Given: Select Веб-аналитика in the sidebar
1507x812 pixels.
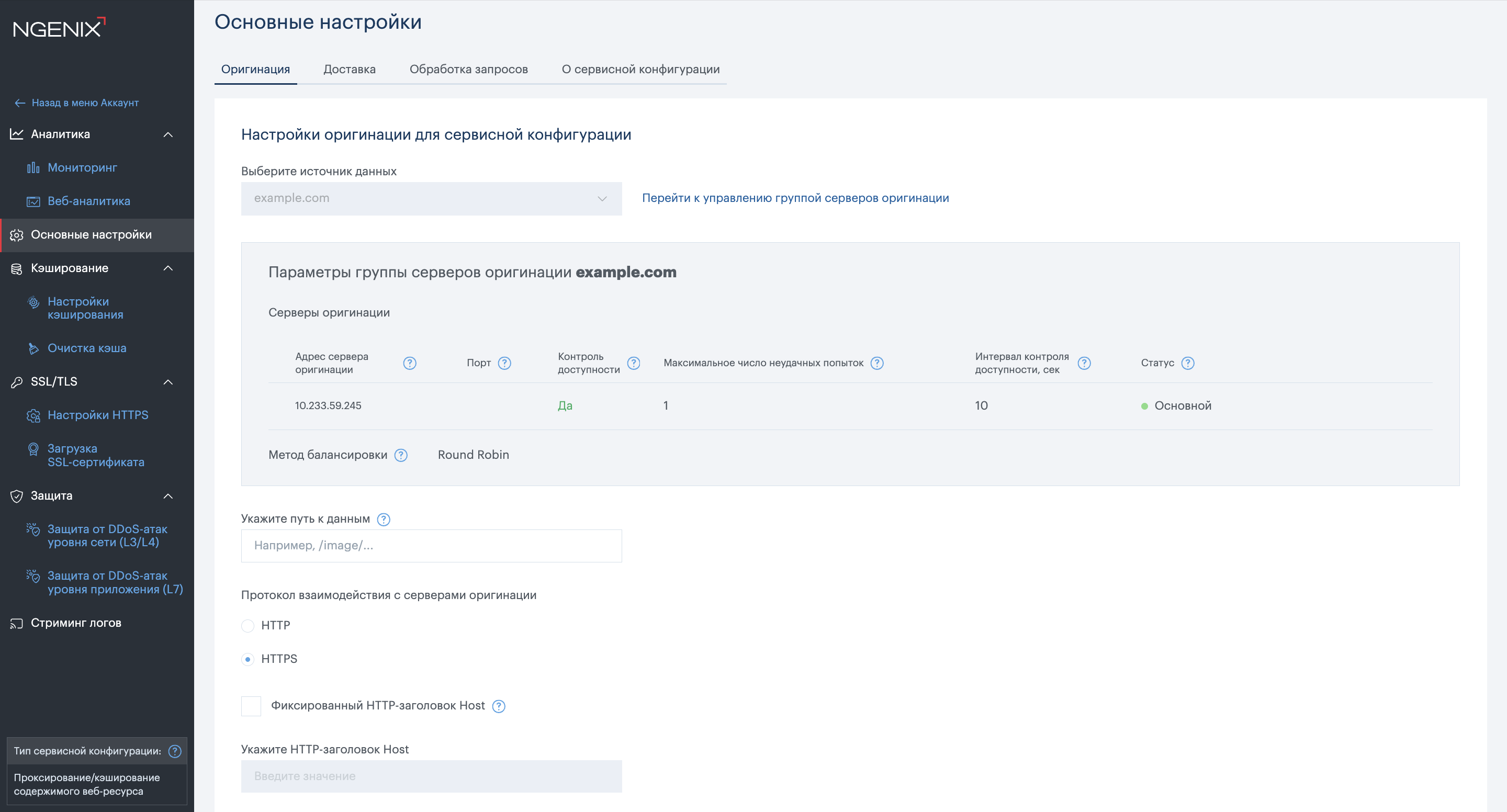Looking at the screenshot, I should (x=88, y=201).
